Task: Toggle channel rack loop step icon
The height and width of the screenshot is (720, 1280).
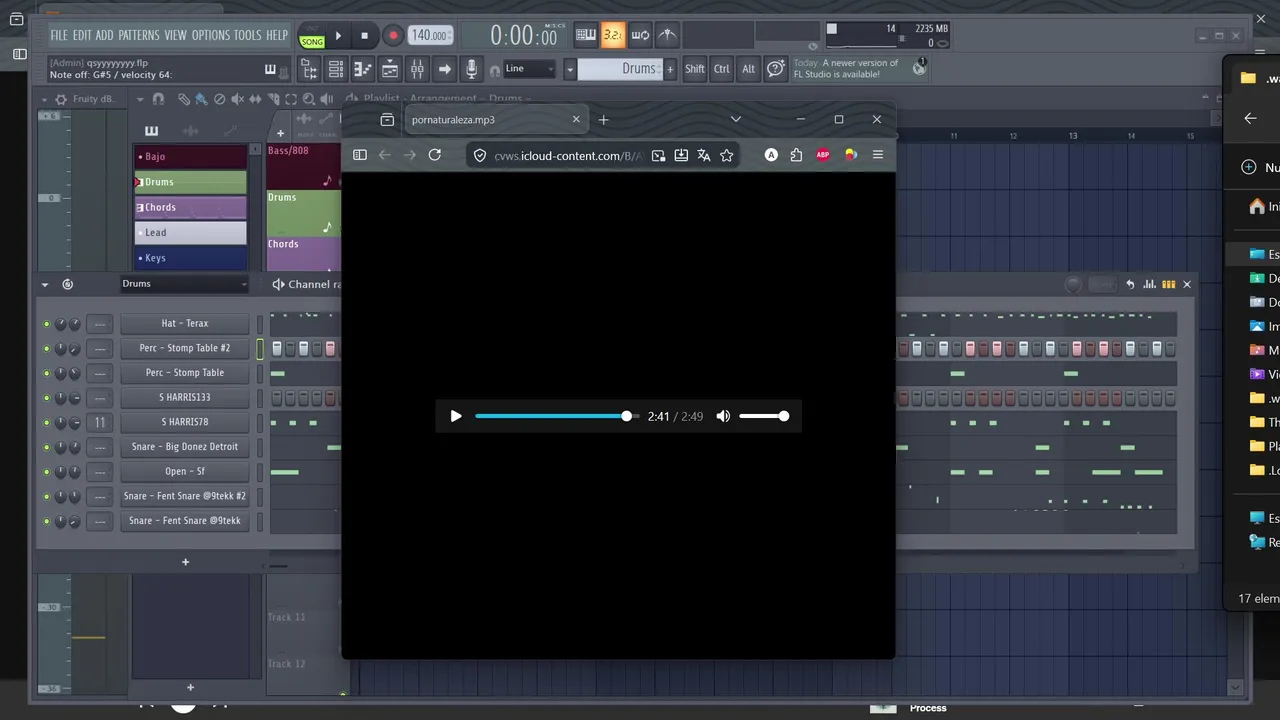Action: pos(68,284)
